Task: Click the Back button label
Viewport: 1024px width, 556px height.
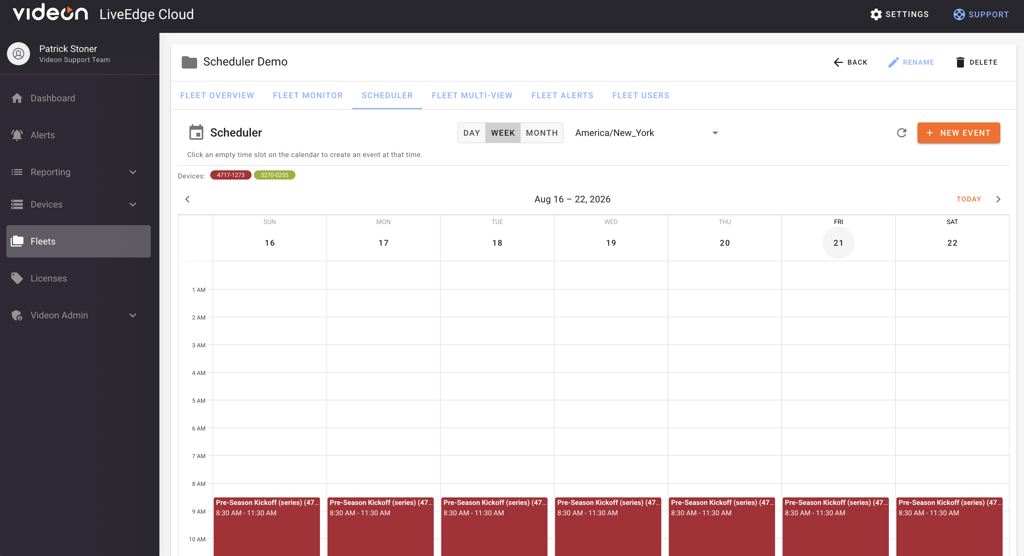Action: coord(857,63)
